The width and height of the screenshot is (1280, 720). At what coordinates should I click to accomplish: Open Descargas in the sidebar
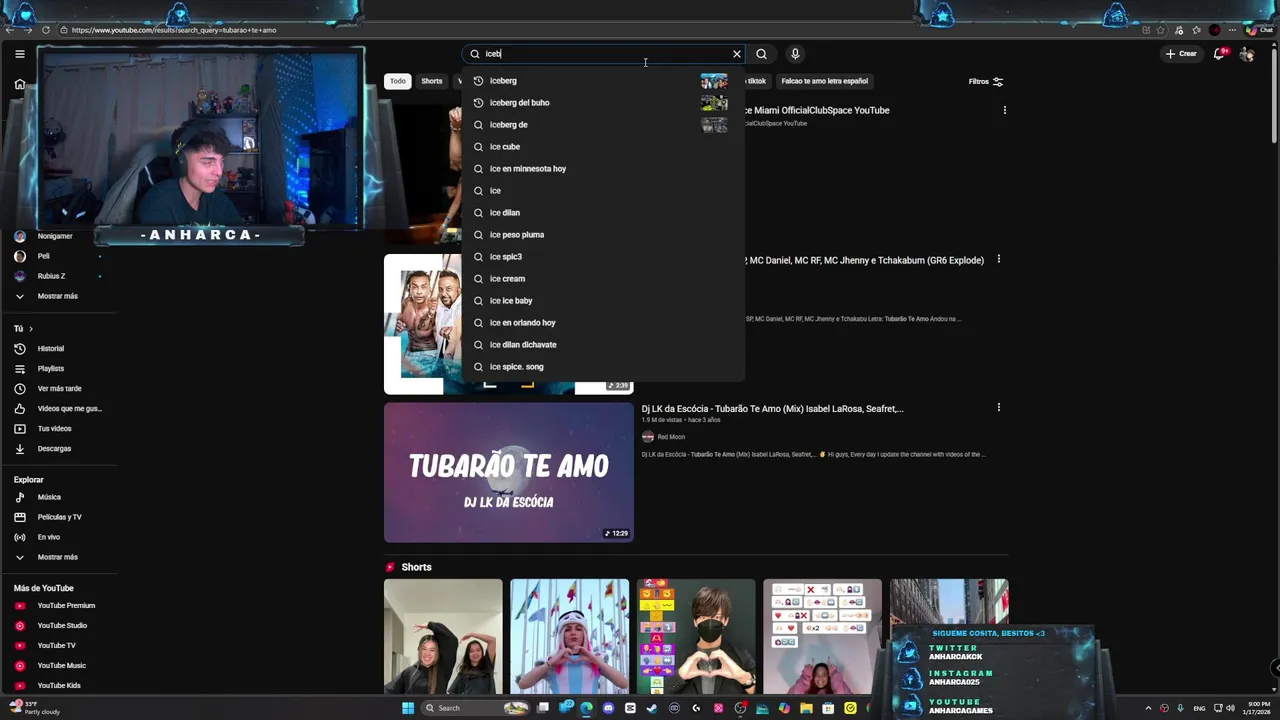[54, 449]
